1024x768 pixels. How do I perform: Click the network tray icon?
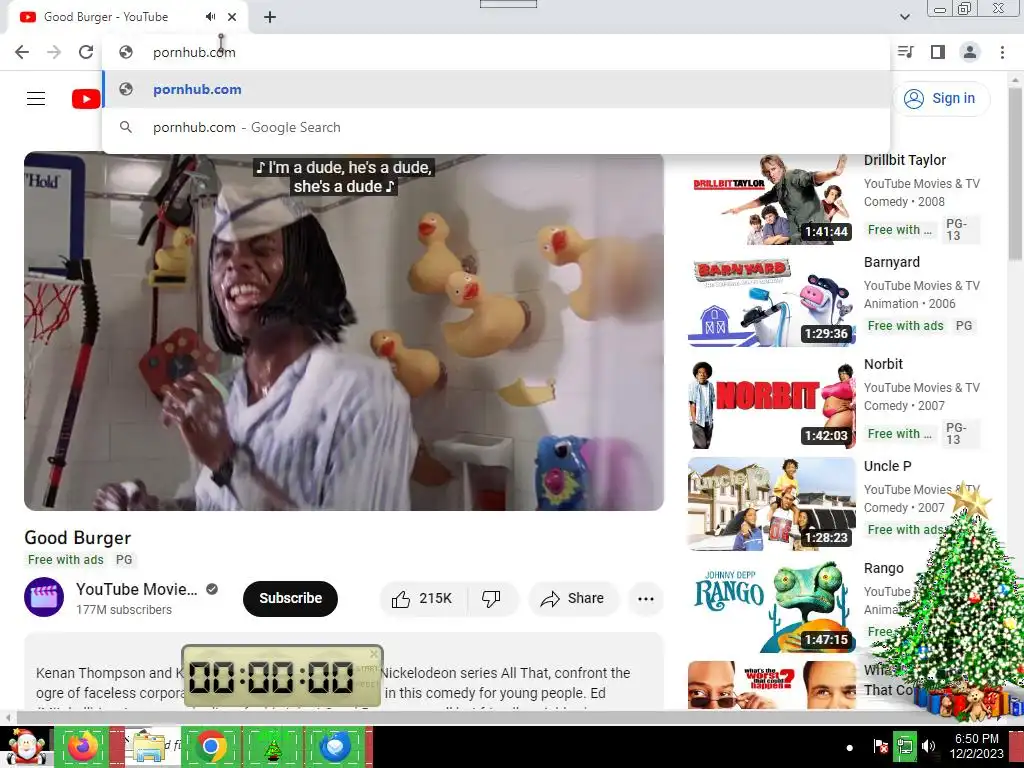click(x=904, y=746)
